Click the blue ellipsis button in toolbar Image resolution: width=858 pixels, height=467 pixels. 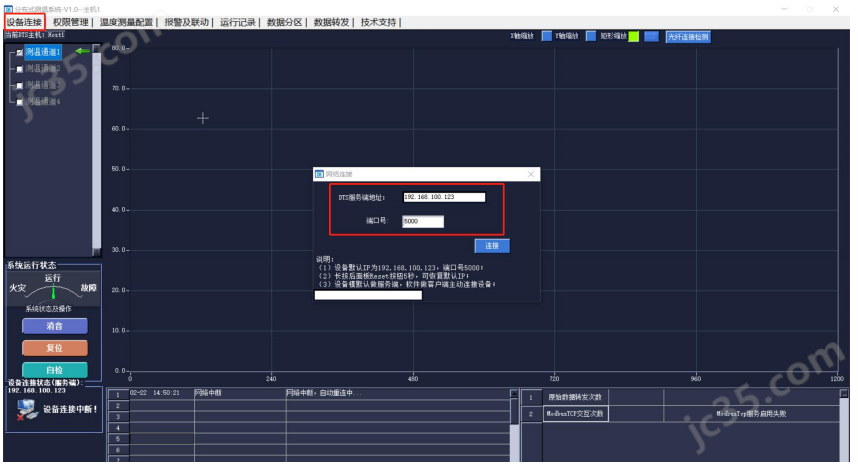click(651, 37)
